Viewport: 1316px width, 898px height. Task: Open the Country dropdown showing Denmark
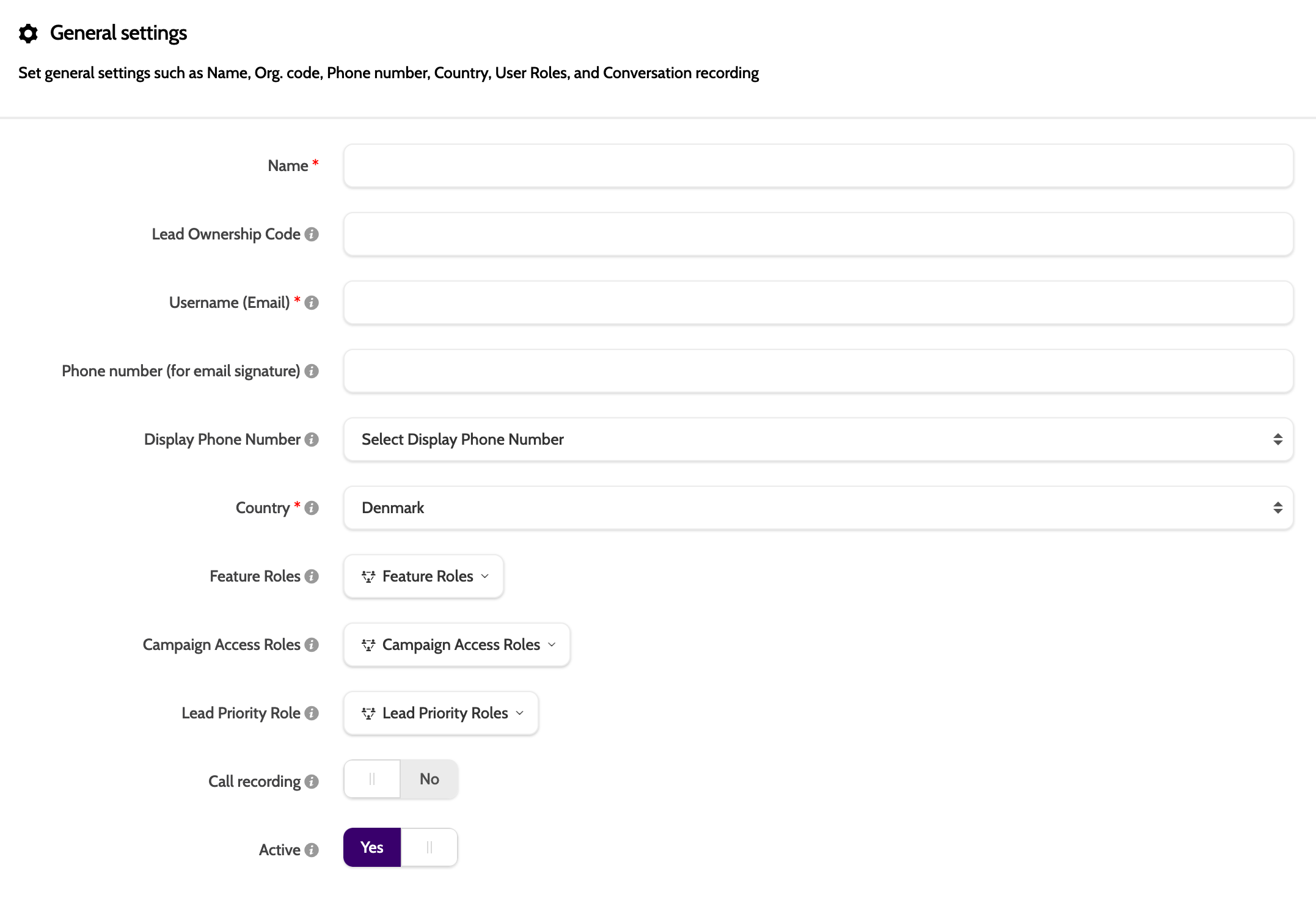click(818, 508)
